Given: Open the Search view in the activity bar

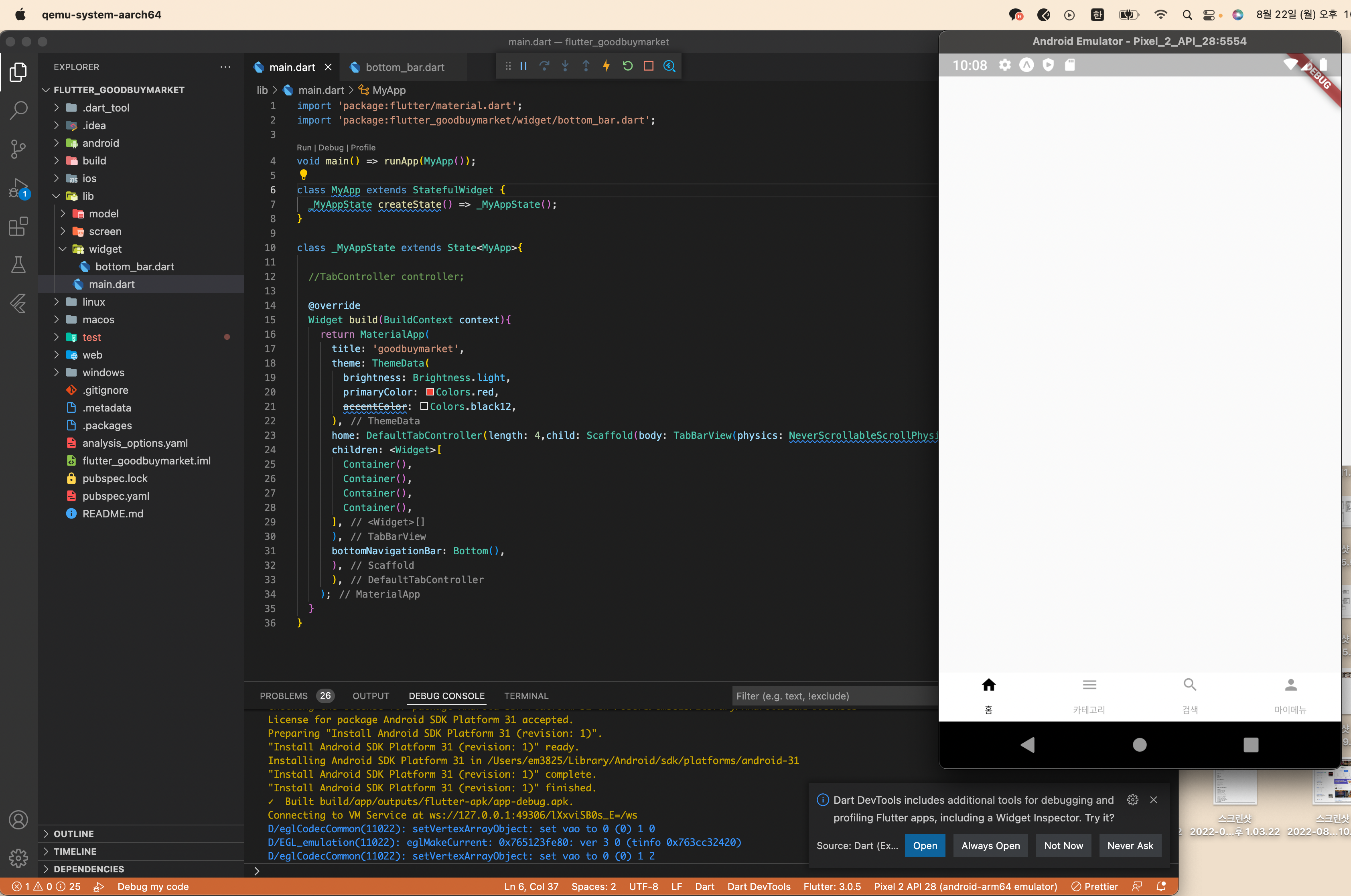Looking at the screenshot, I should pyautogui.click(x=18, y=110).
